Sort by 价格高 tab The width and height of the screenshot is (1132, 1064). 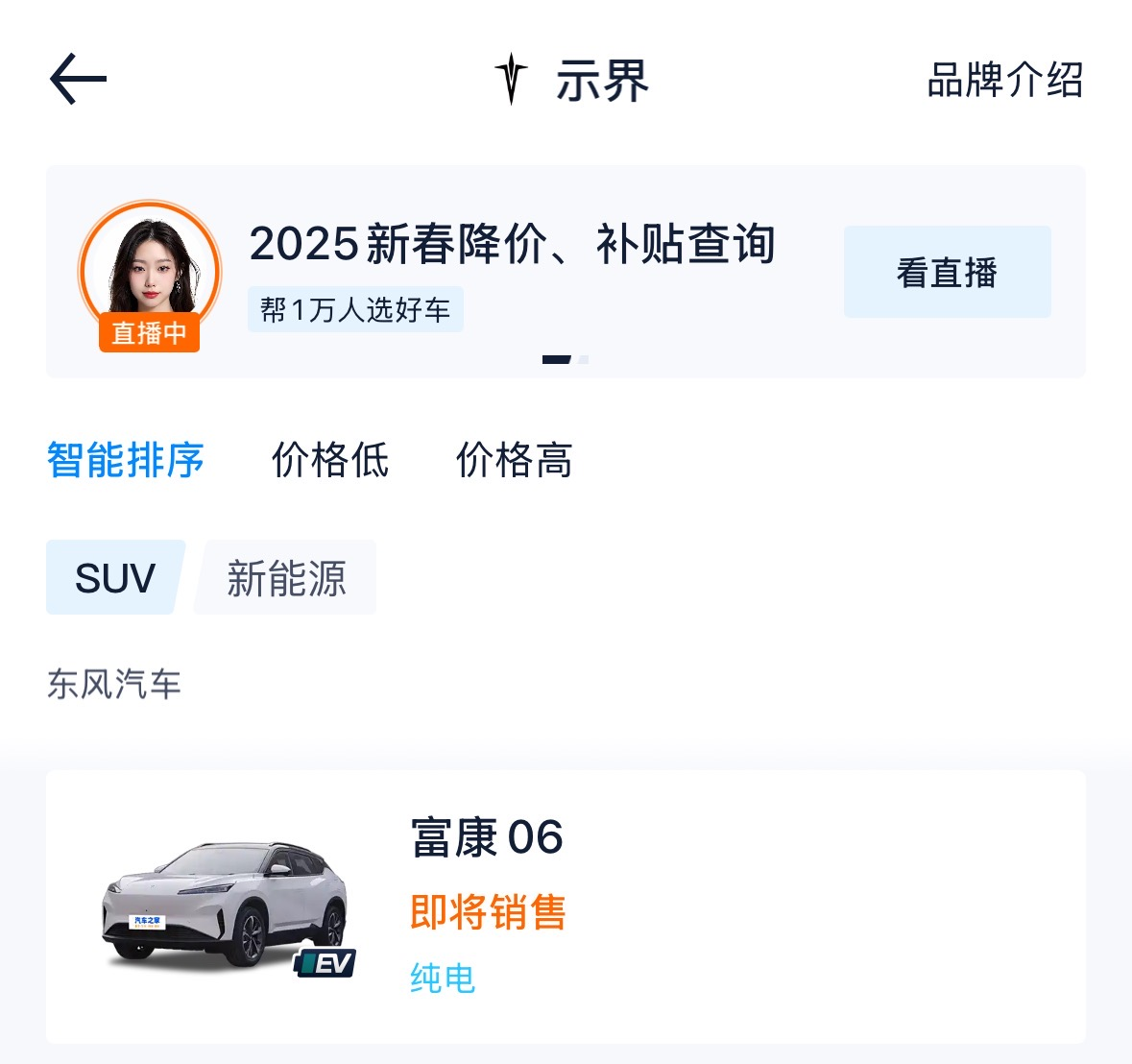[515, 460]
